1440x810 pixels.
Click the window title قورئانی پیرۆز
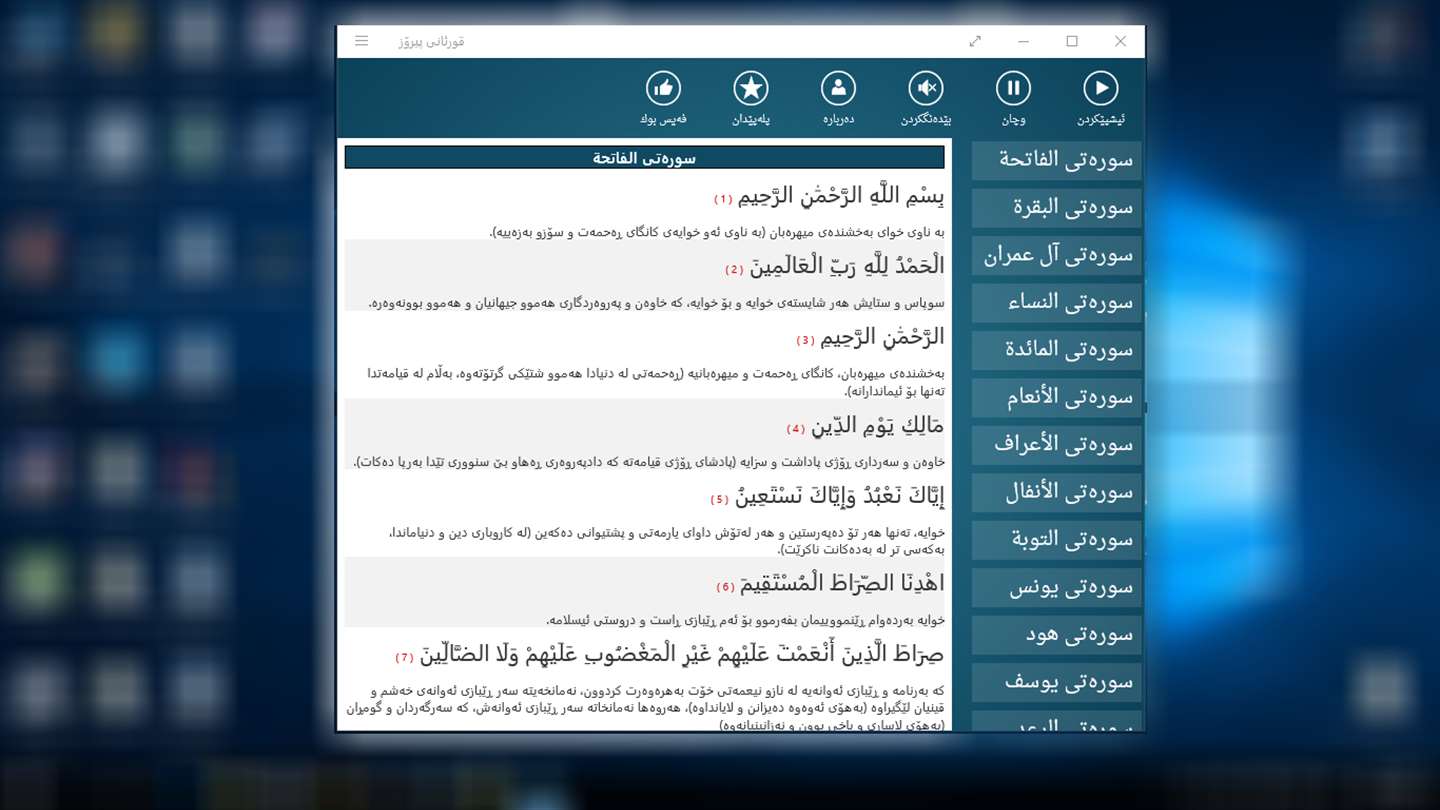pyautogui.click(x=431, y=41)
